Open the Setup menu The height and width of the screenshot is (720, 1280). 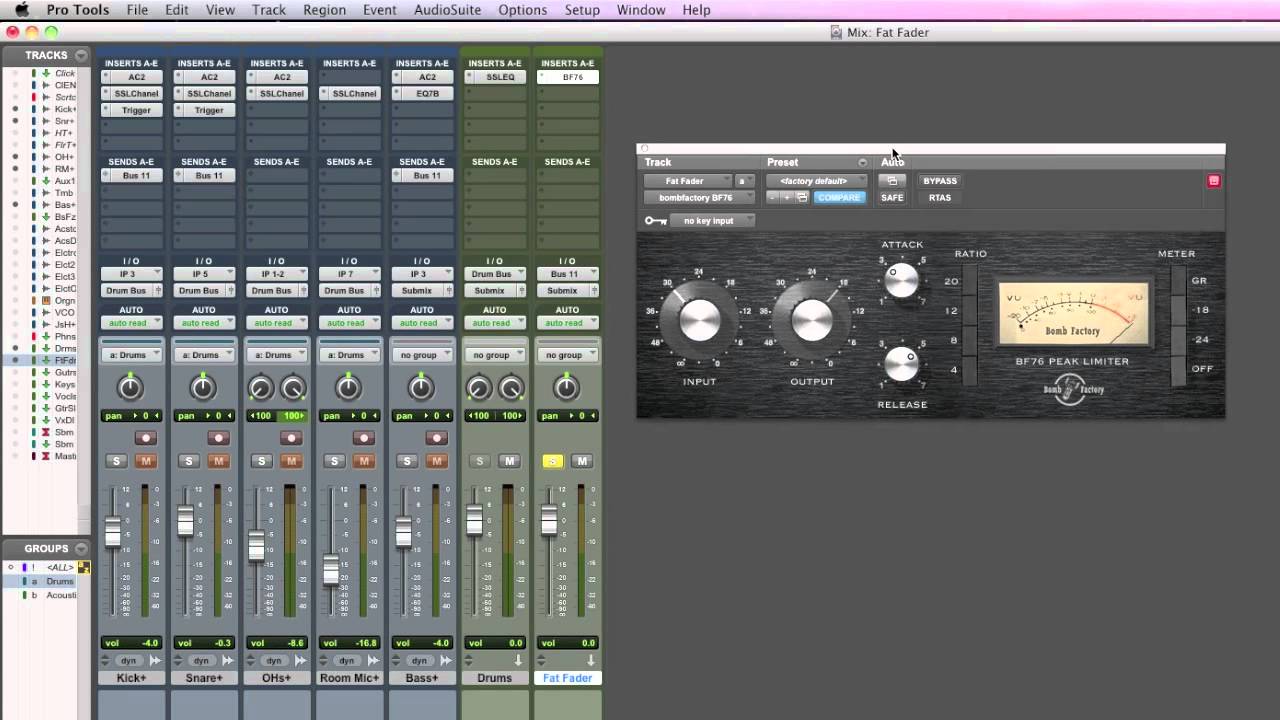[582, 10]
